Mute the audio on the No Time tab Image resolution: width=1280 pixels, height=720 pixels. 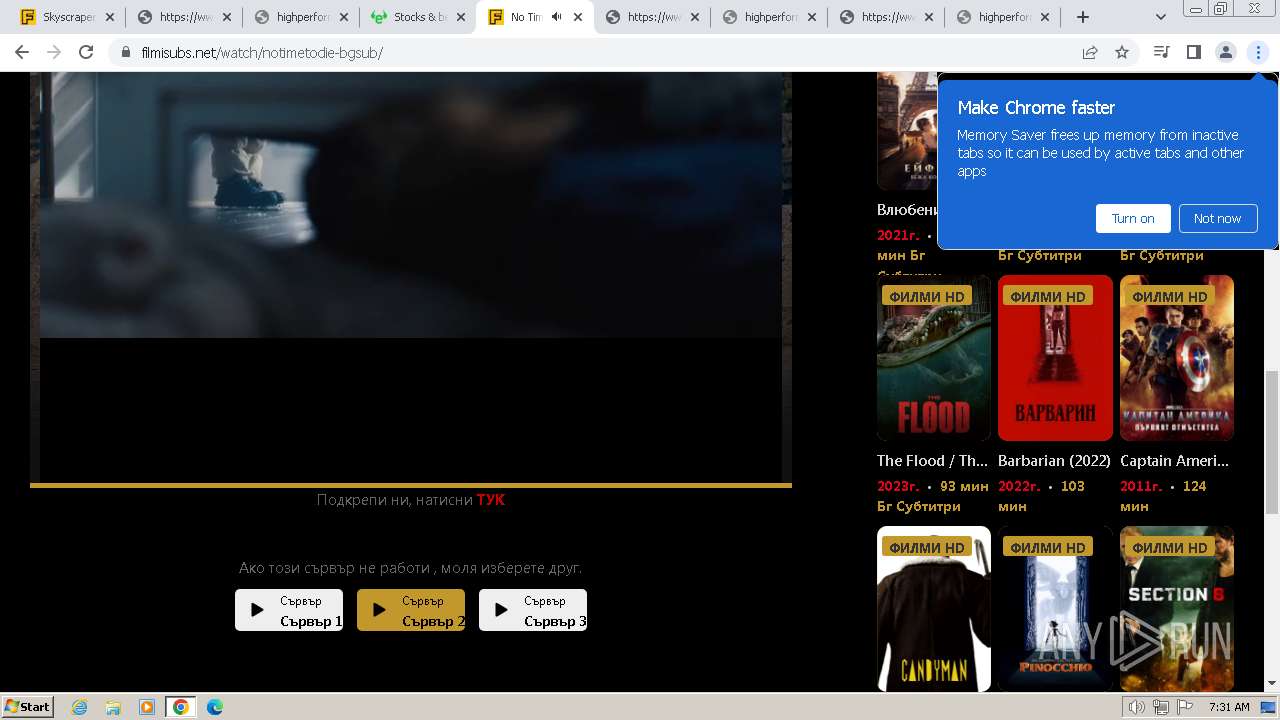[x=556, y=17]
